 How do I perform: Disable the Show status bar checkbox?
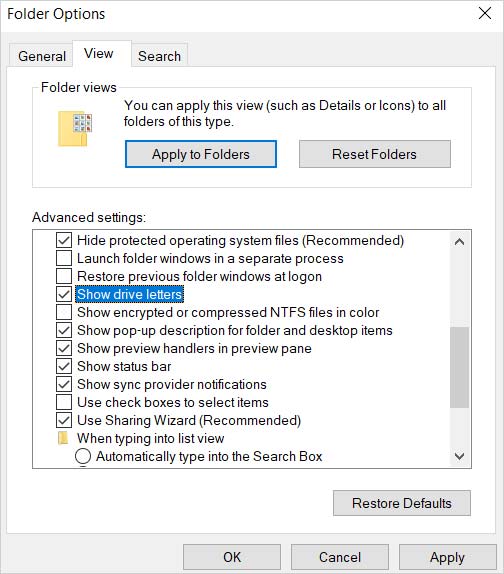64,366
